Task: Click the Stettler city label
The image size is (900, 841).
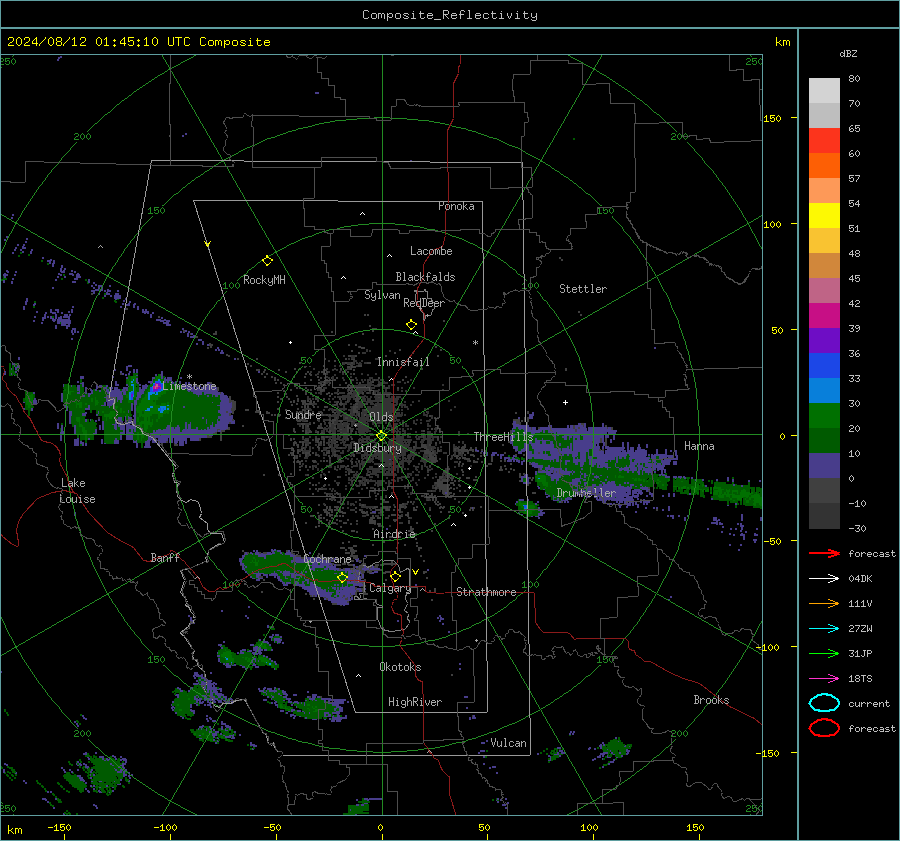Action: coord(583,289)
